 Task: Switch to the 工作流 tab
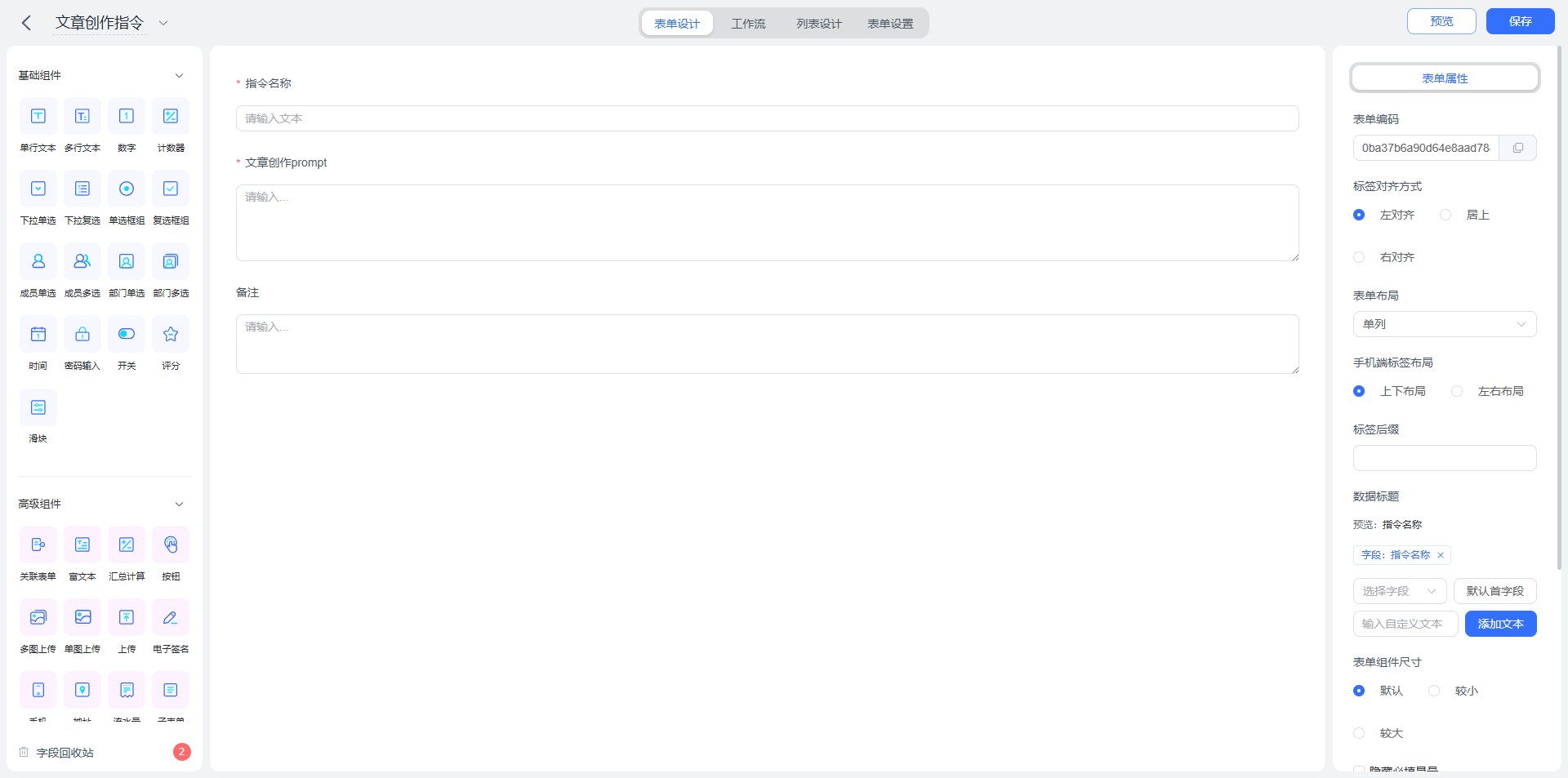(748, 24)
